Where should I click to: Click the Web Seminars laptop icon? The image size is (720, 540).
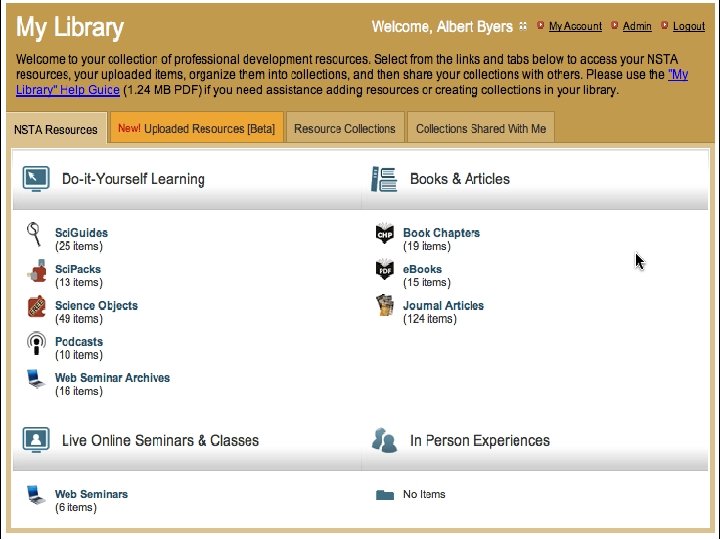tap(36, 495)
